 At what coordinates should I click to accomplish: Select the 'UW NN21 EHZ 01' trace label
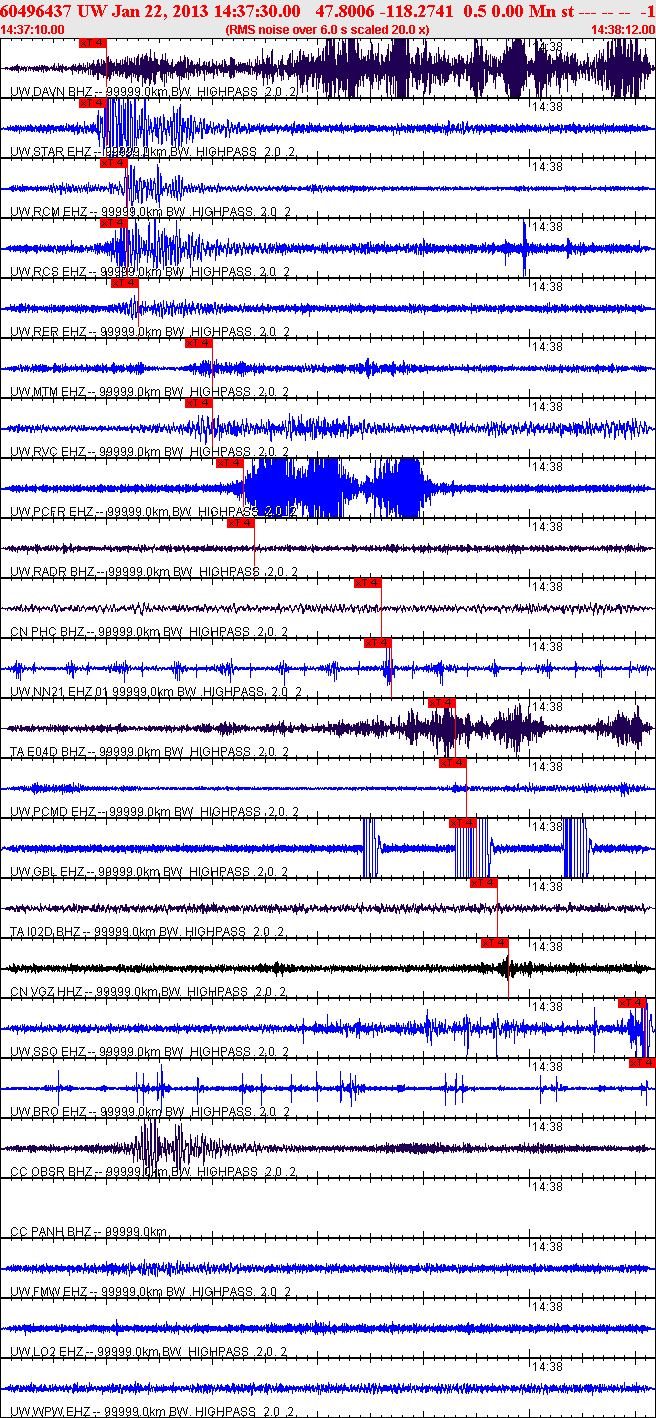[x=58, y=692]
